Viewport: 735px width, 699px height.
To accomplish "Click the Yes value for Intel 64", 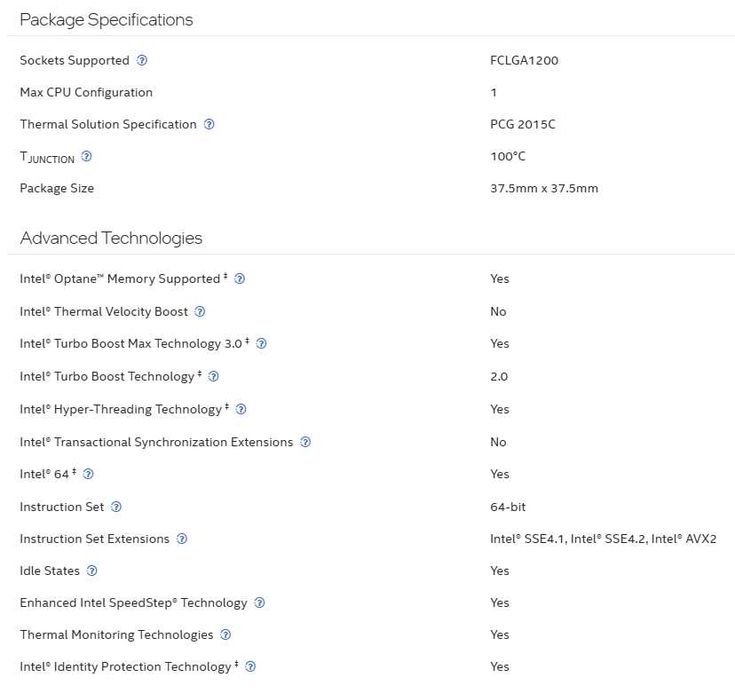I will pyautogui.click(x=500, y=474).
